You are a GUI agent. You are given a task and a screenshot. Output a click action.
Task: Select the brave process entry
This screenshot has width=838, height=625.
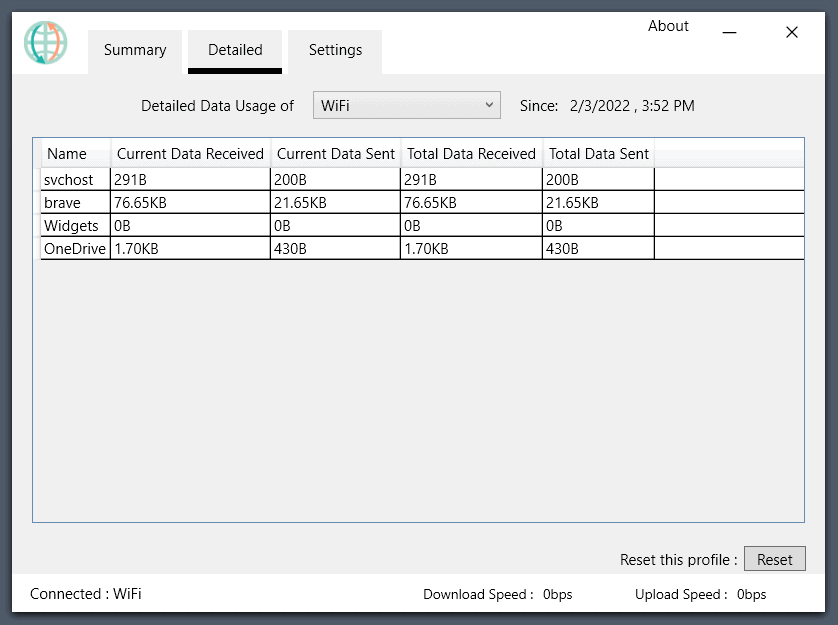65,202
